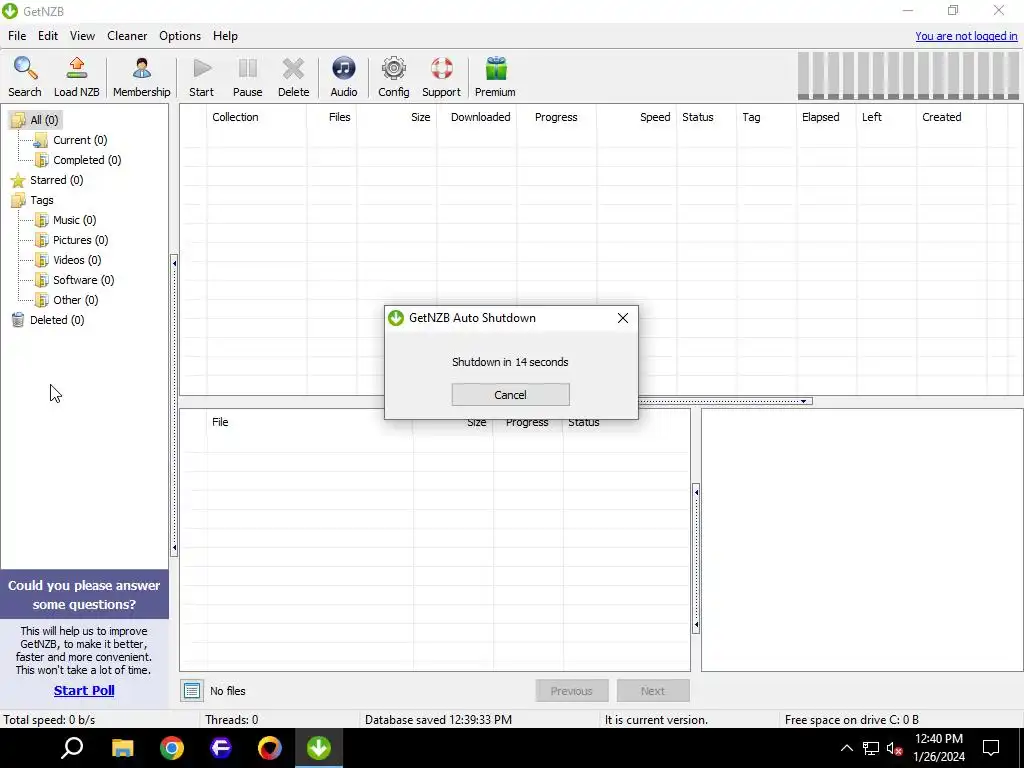
Task: Launch Google Chrome from the taskbar
Action: coord(172,748)
